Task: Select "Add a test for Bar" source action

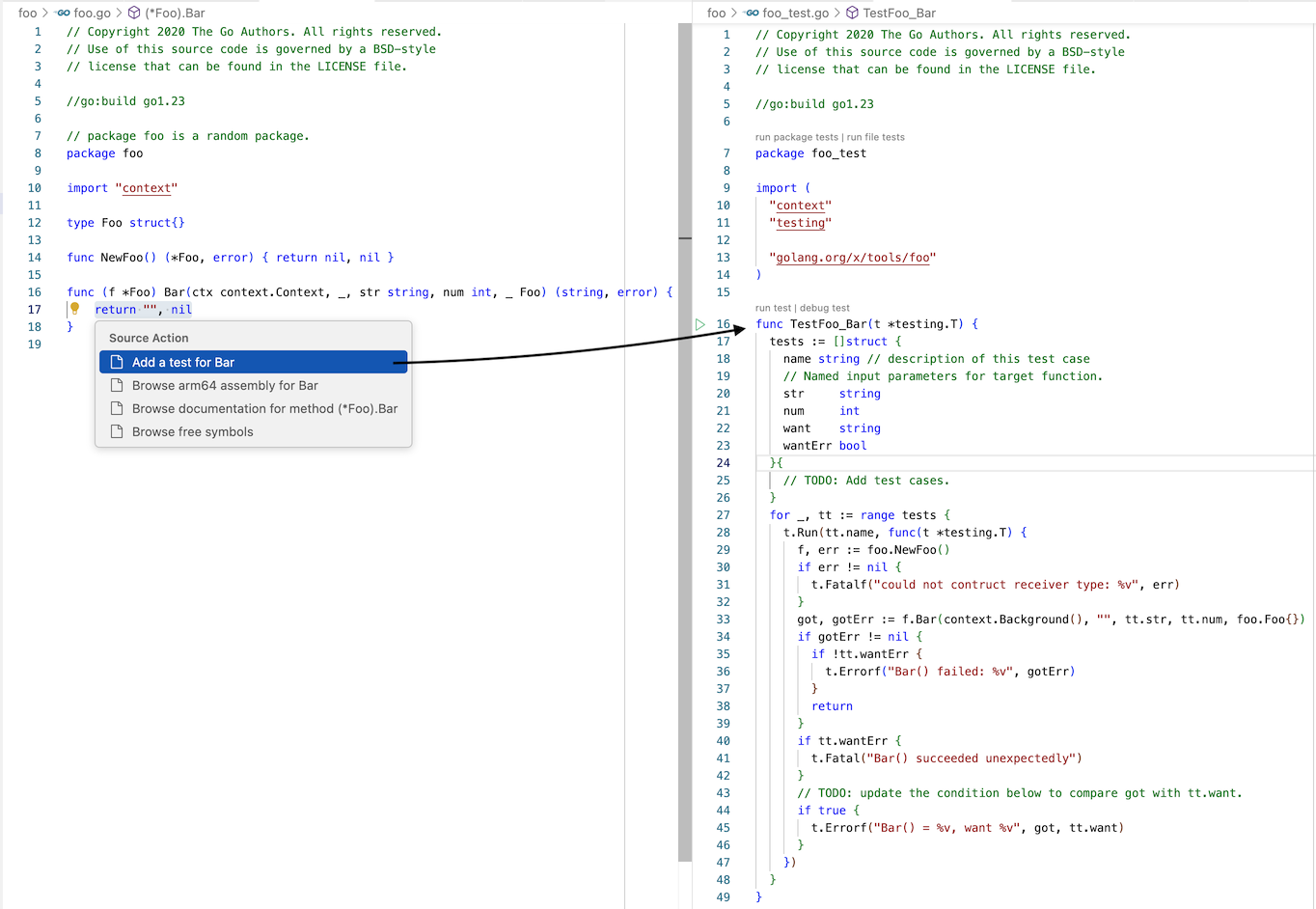Action: [x=183, y=362]
